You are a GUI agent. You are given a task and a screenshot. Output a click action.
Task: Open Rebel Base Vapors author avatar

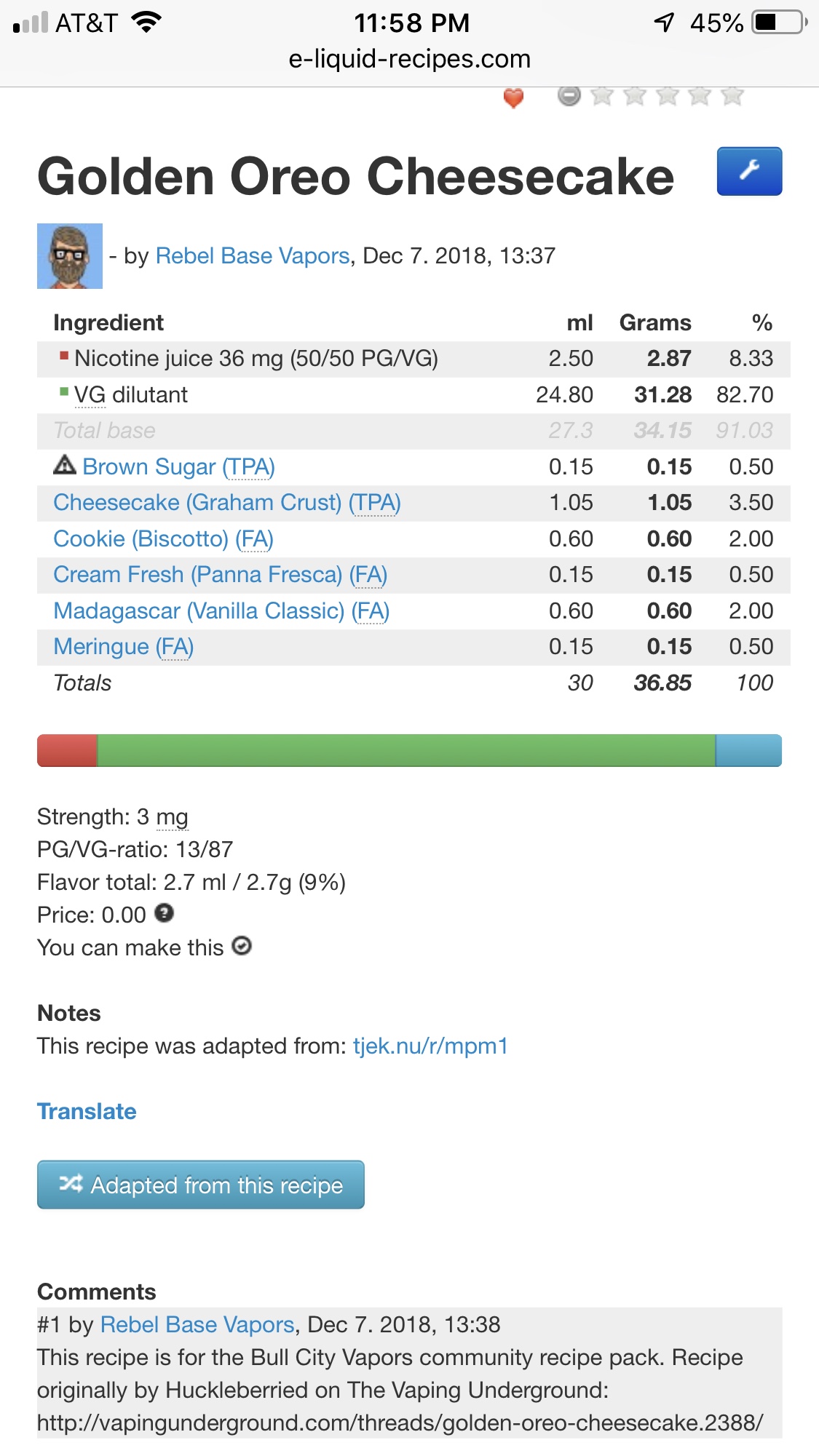70,256
